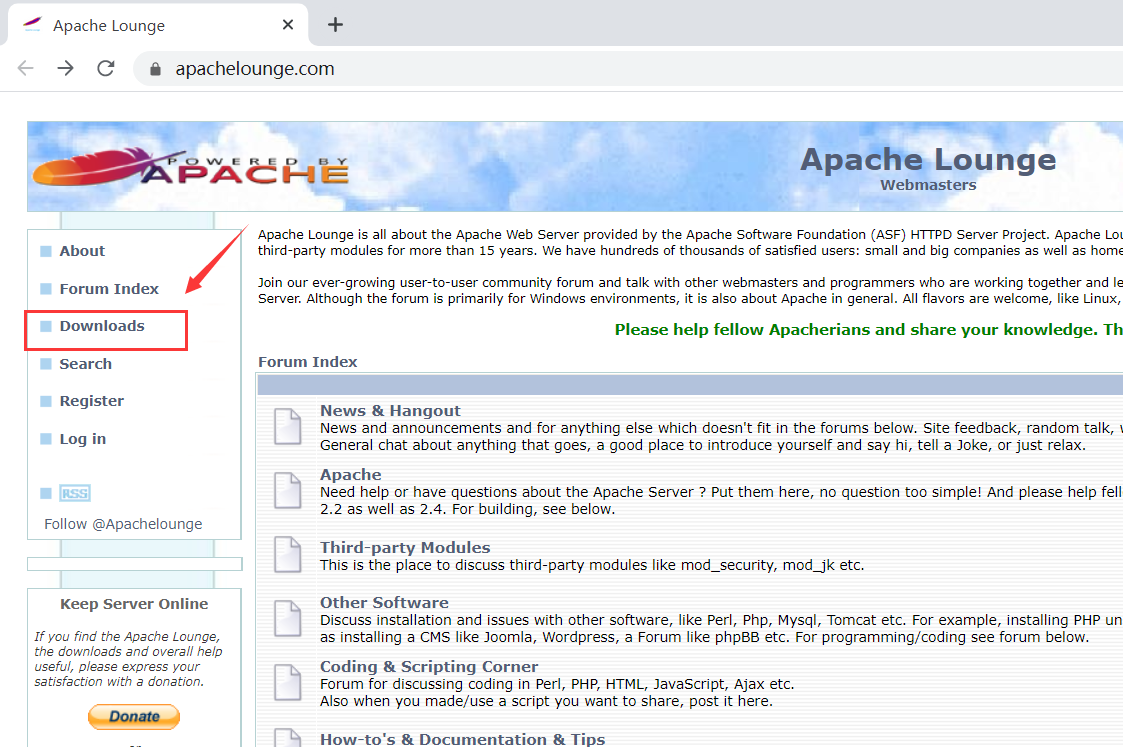Open the Downloads page
Image resolution: width=1123 pixels, height=747 pixels.
tap(101, 325)
